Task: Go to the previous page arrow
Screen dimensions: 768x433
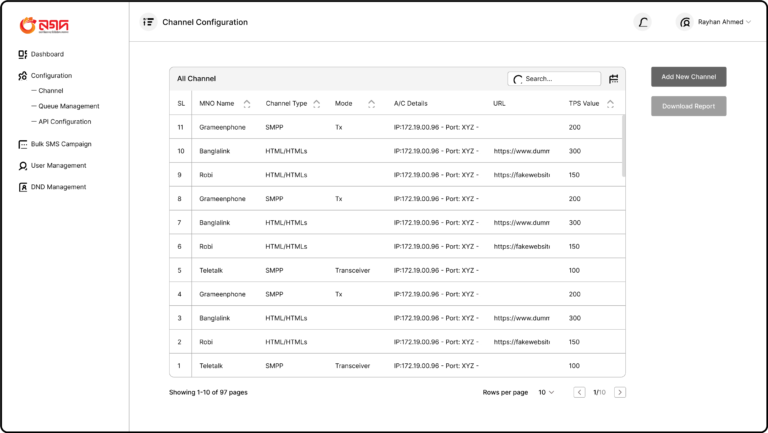Action: coord(579,392)
